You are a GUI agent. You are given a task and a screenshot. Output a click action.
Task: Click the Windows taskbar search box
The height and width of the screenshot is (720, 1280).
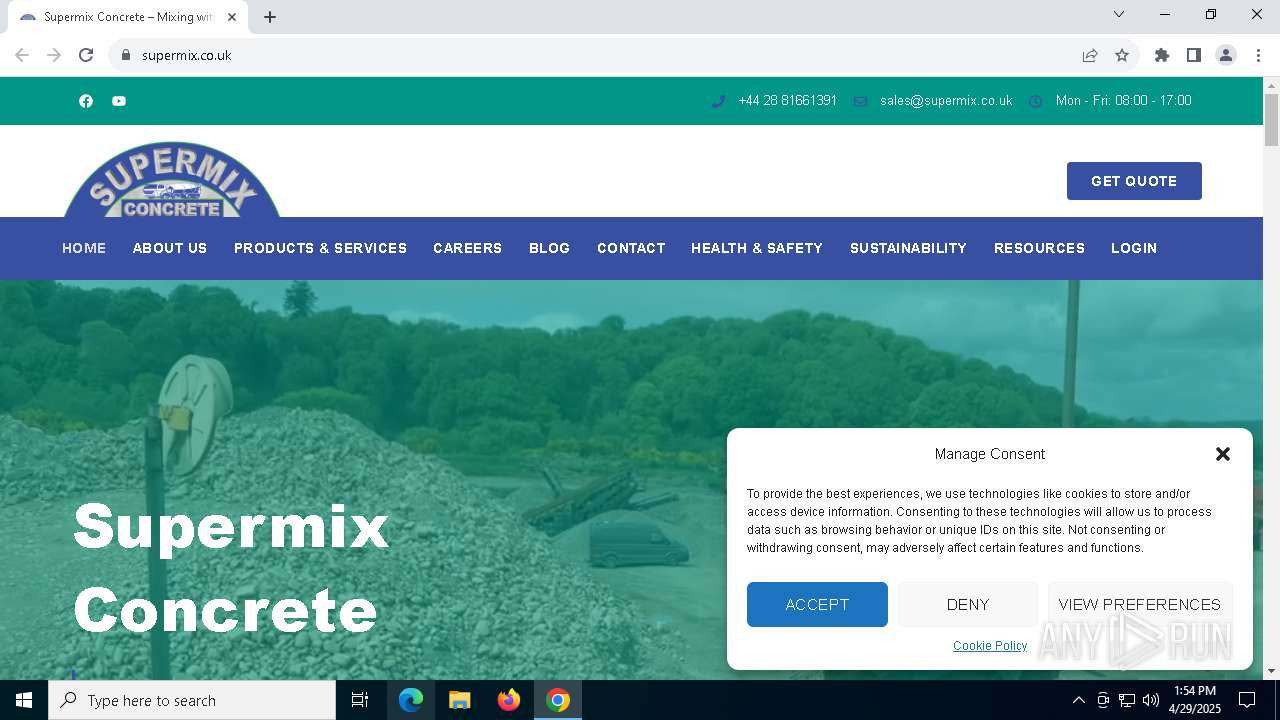192,700
